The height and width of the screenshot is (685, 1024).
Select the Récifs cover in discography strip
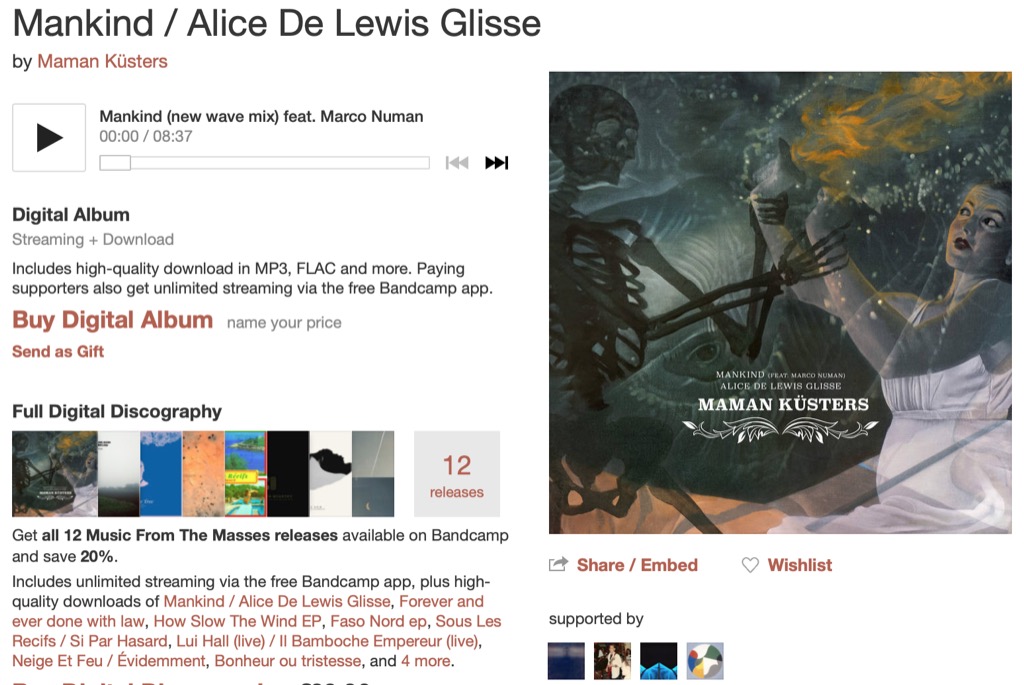click(x=246, y=474)
